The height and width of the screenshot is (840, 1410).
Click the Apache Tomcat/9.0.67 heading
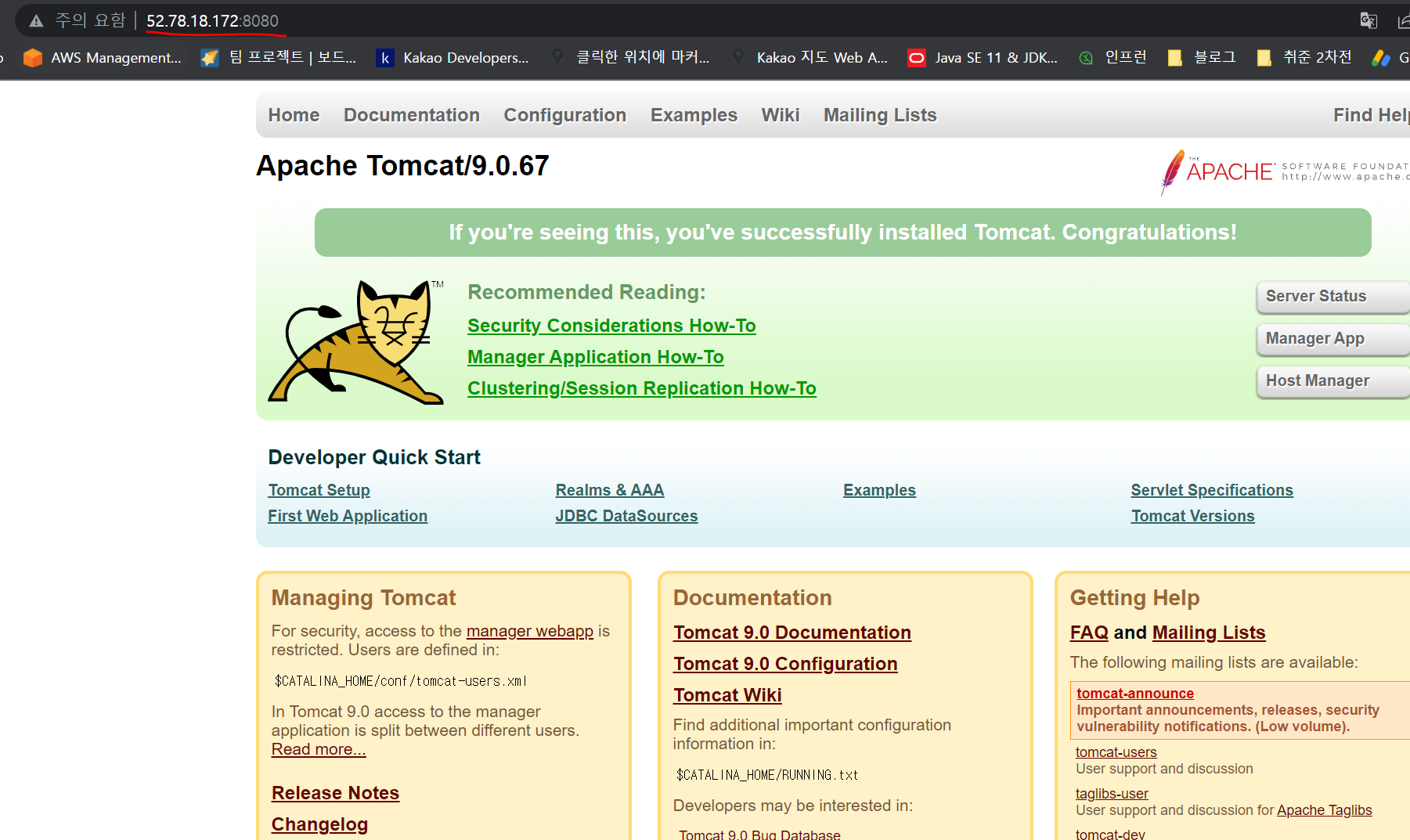pos(402,166)
